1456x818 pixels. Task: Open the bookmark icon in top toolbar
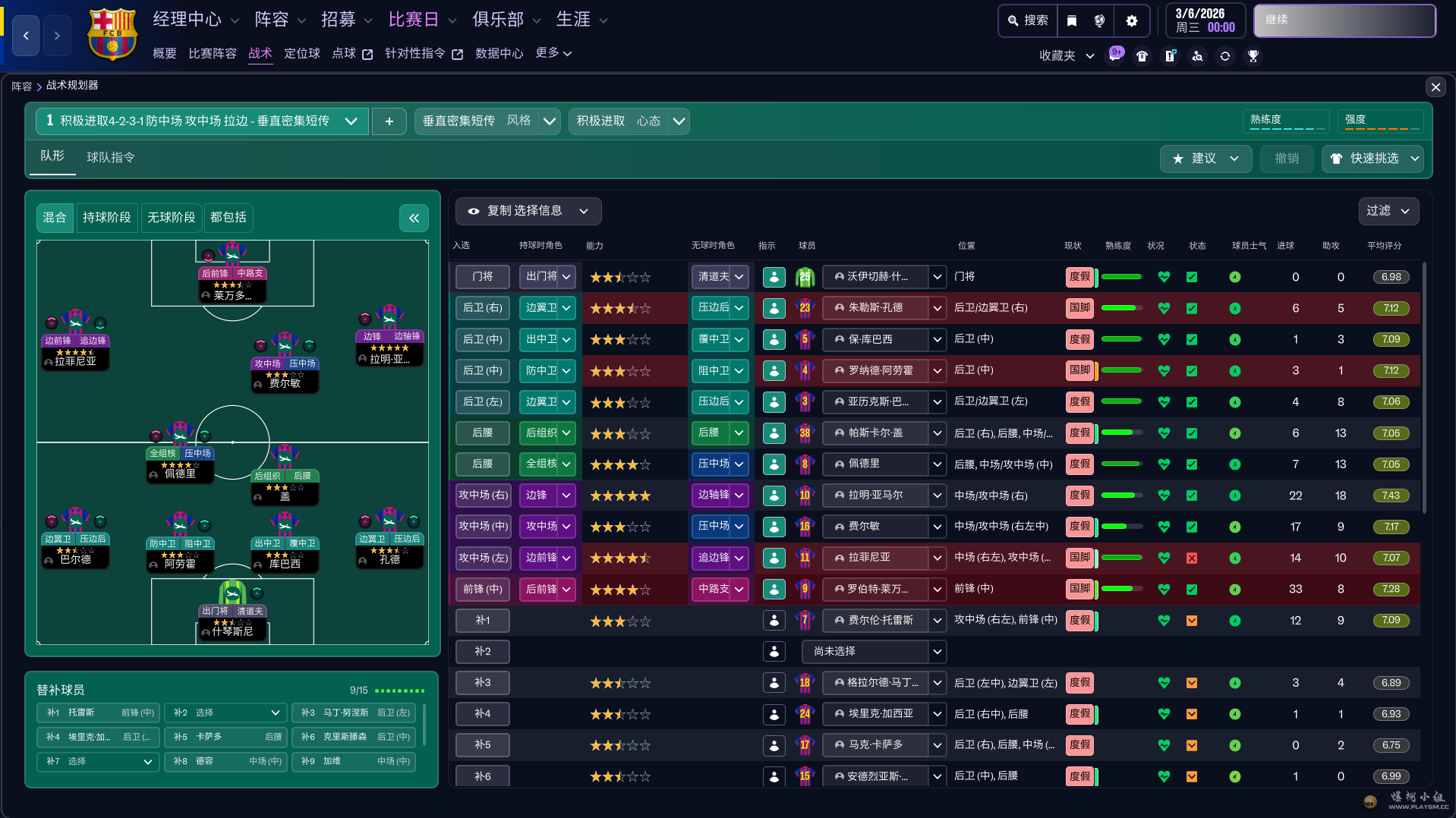[1072, 20]
